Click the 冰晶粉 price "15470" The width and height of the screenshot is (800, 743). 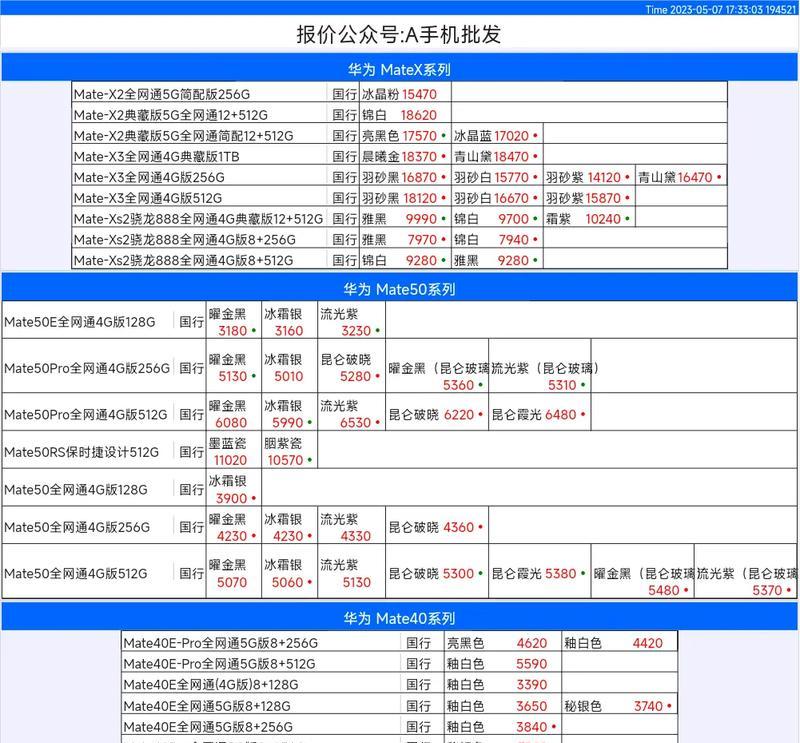(x=419, y=94)
